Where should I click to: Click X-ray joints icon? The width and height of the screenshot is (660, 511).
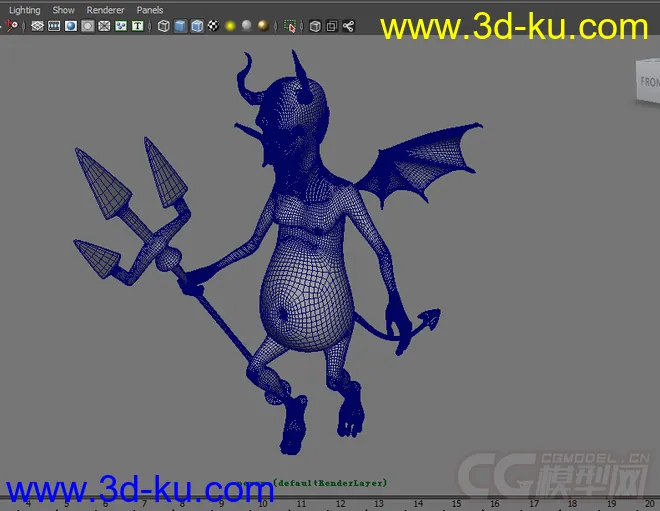(348, 26)
